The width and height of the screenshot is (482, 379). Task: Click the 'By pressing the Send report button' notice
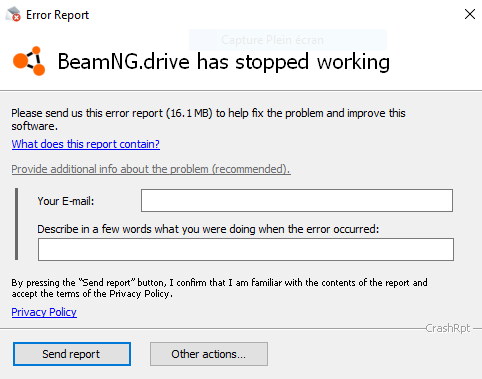219,288
